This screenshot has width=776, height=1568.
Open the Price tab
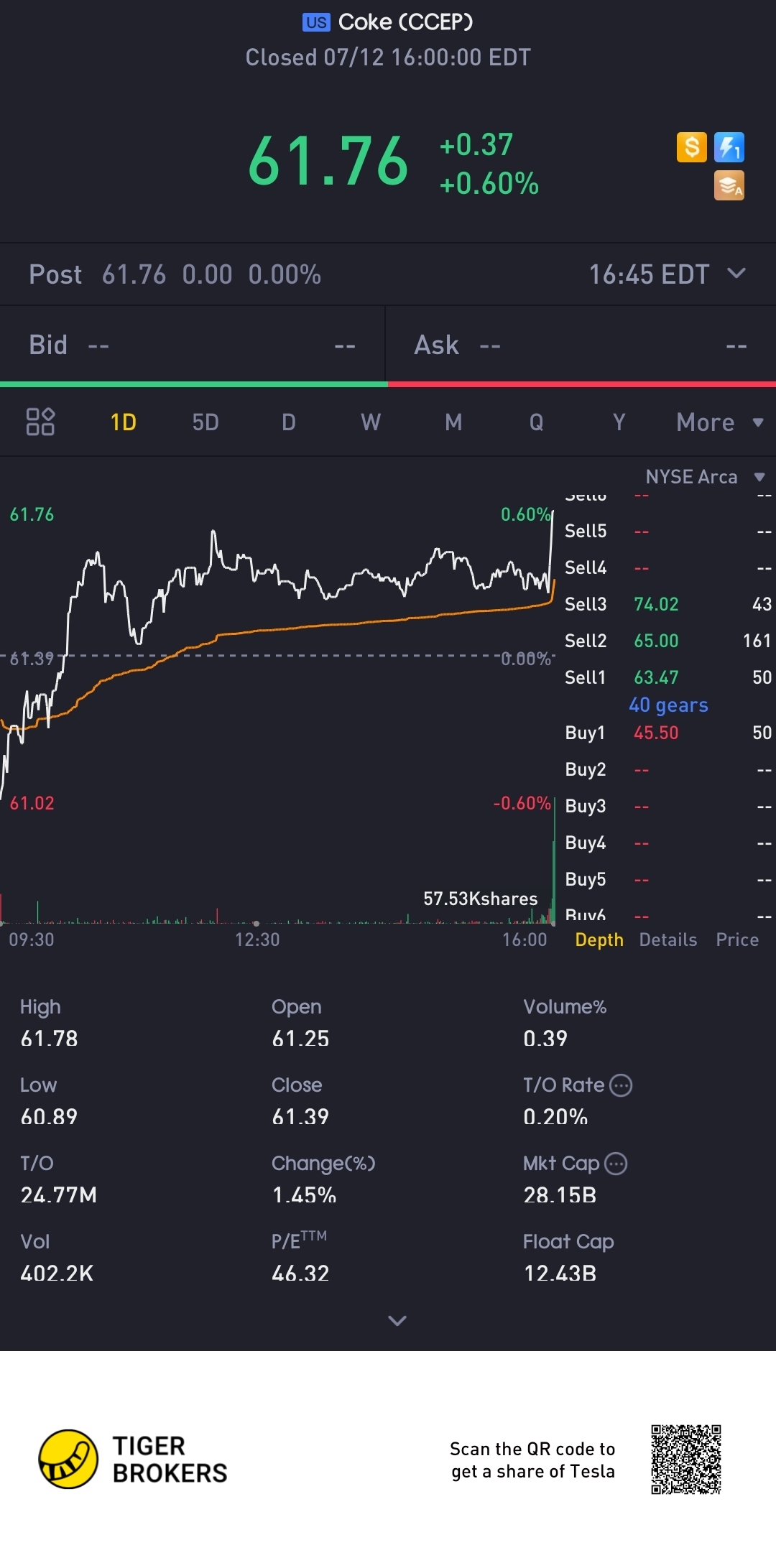coord(737,940)
